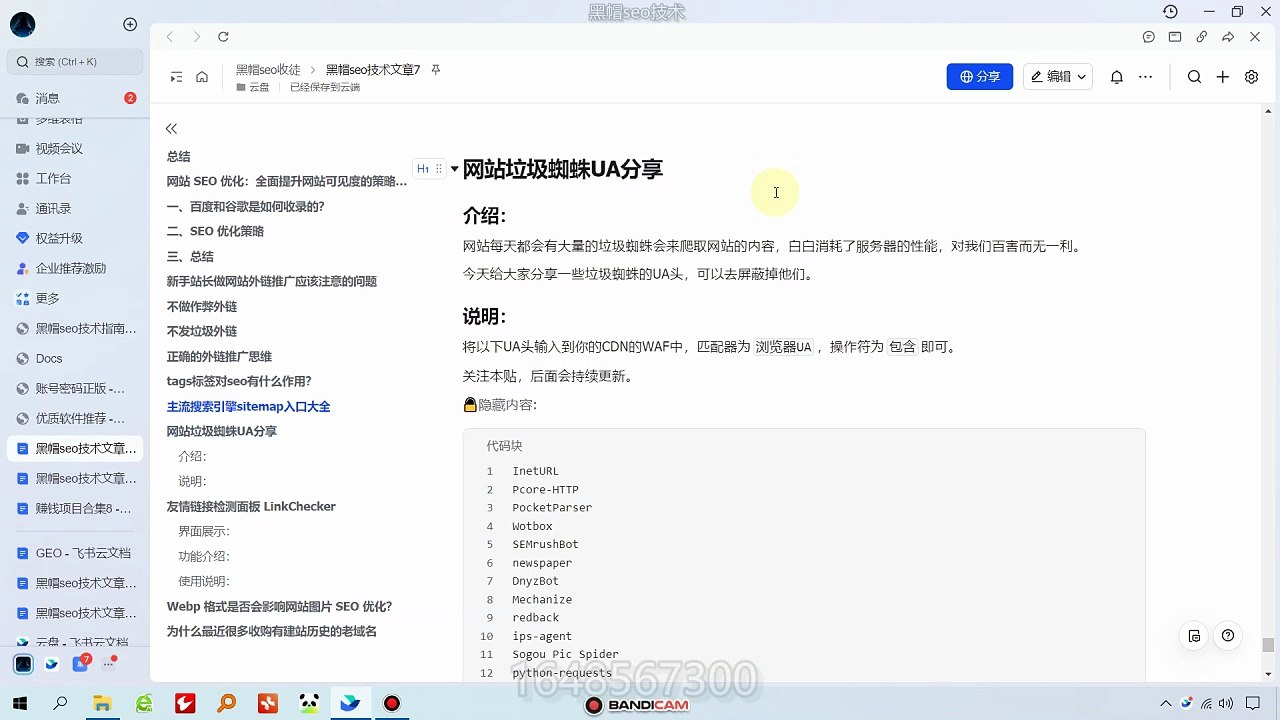The image size is (1280, 720).
Task: Open the more apps dots icon at sidebar bottom
Action: click(108, 663)
